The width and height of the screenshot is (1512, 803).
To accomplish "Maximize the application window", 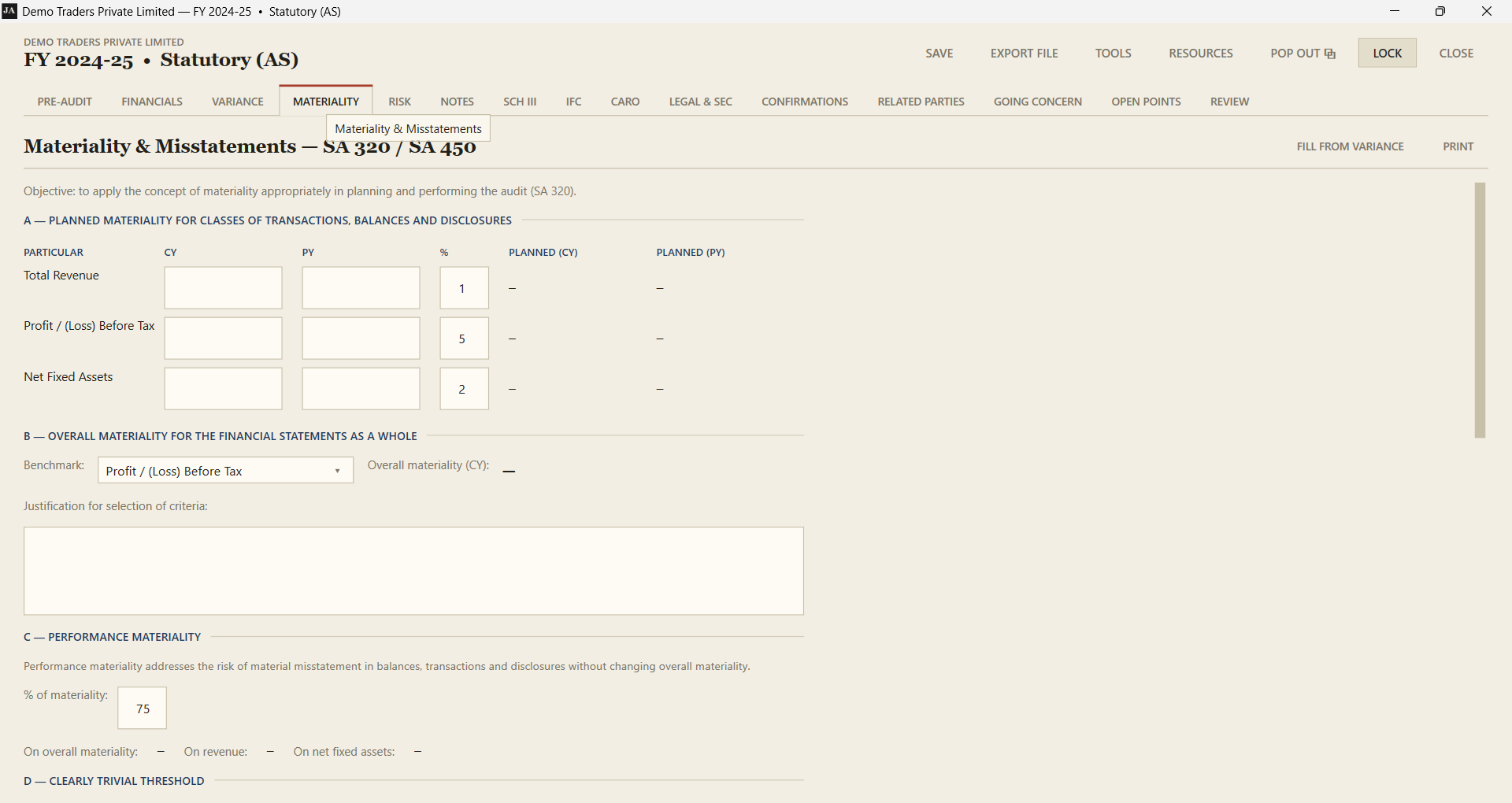I will (1440, 11).
